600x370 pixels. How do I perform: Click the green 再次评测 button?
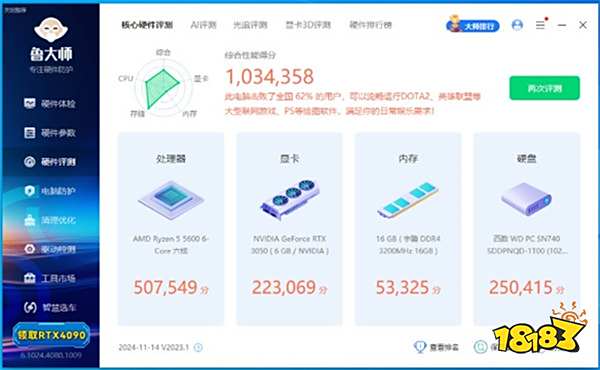(x=545, y=88)
